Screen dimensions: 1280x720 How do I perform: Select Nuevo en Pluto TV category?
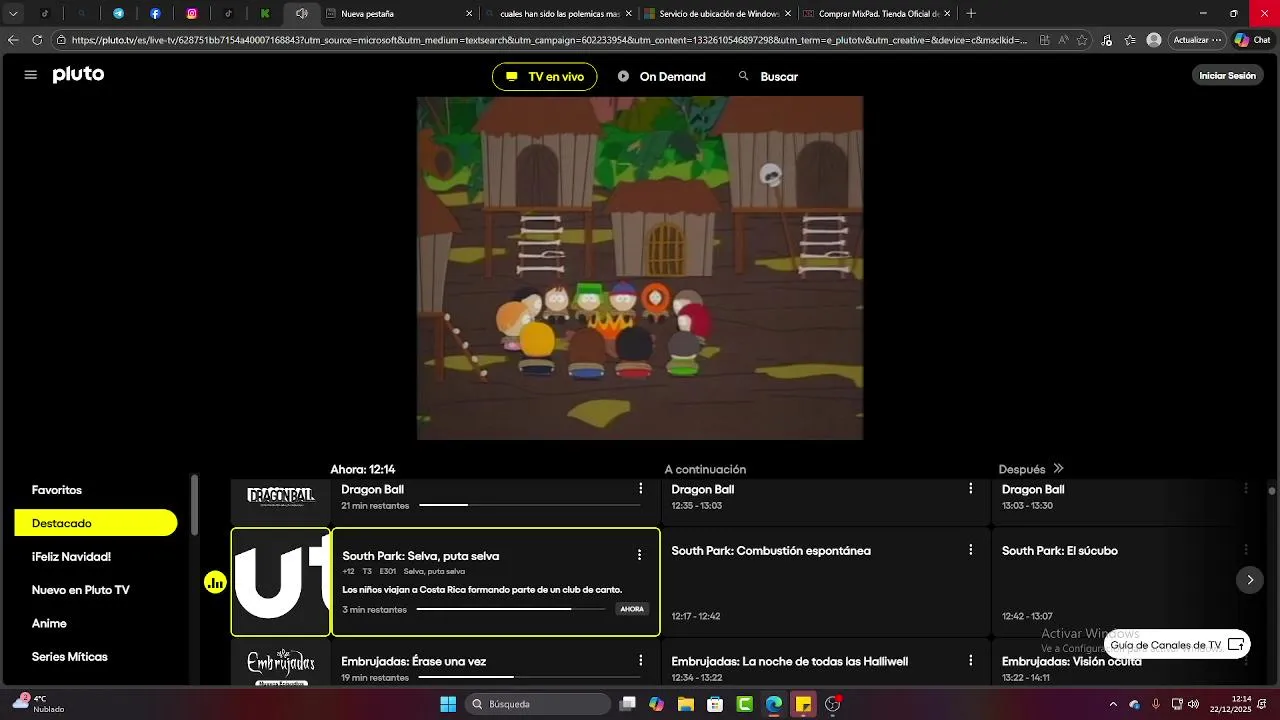coord(80,590)
